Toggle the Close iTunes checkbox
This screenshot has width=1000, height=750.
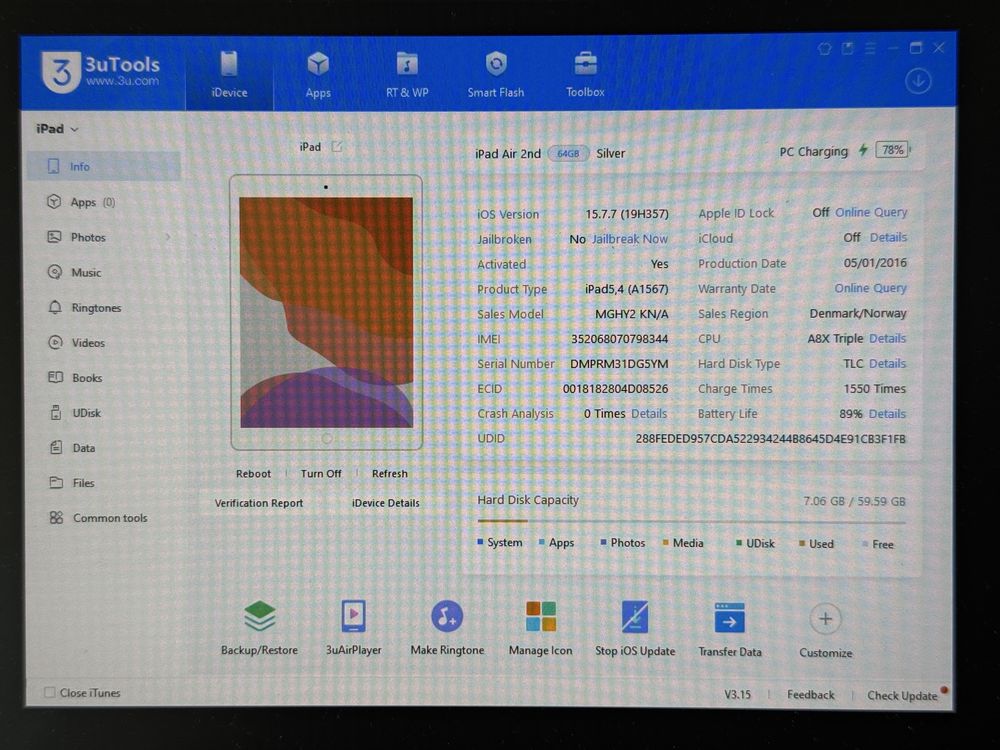(x=49, y=693)
